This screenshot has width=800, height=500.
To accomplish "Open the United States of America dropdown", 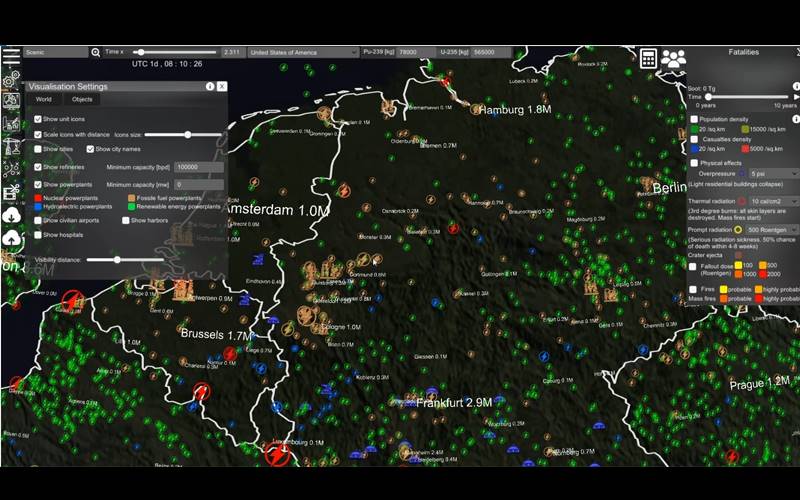I will (x=303, y=52).
